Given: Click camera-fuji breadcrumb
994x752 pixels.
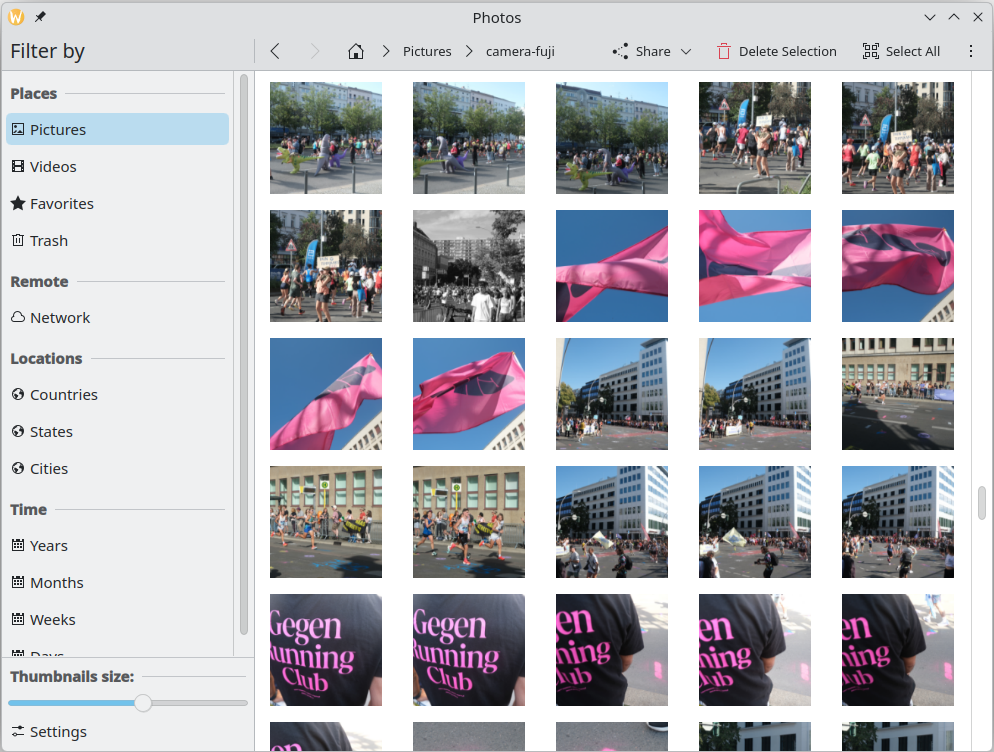Looking at the screenshot, I should 520,51.
